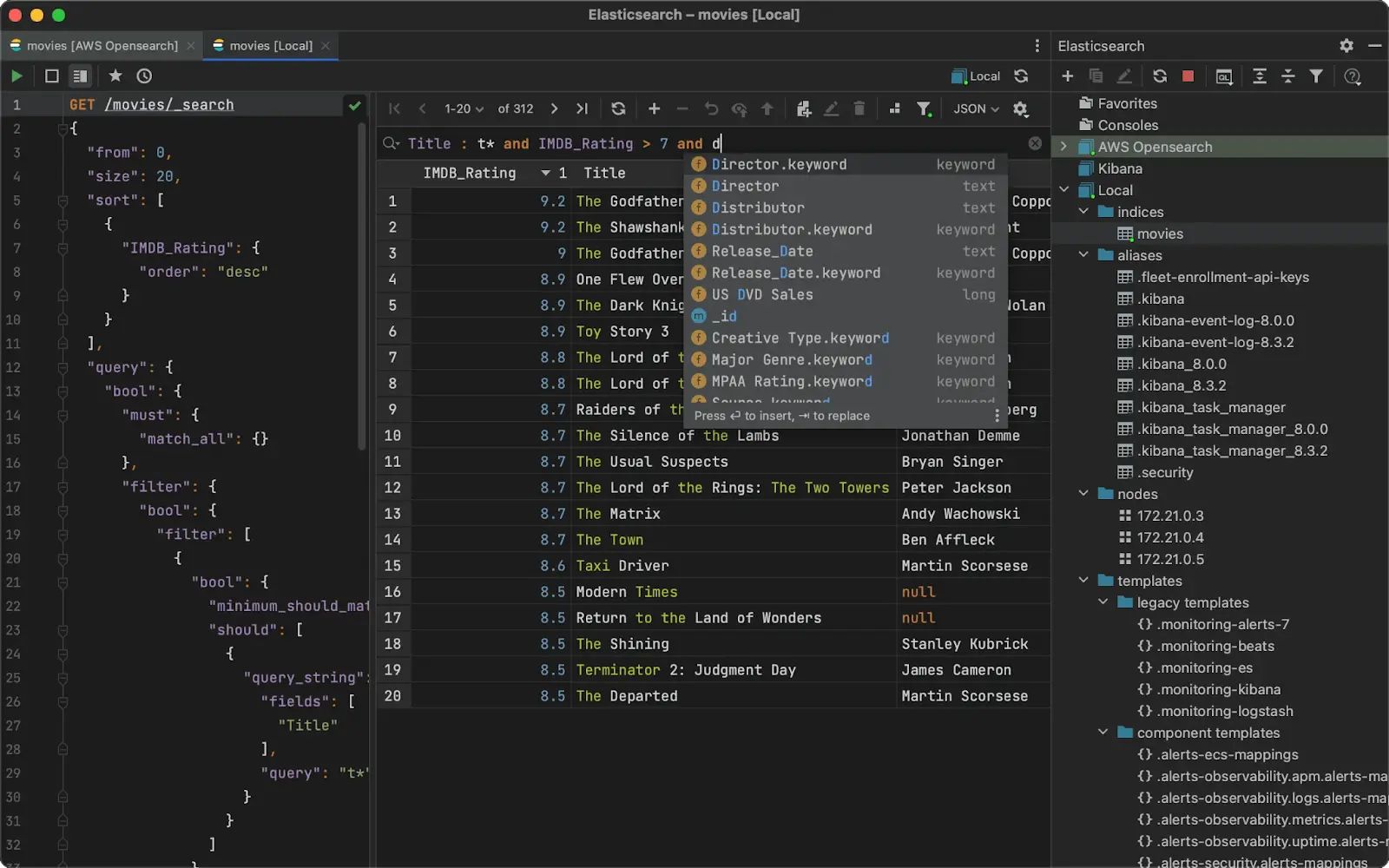Refresh the Elasticsearch connections tree

point(1160,76)
